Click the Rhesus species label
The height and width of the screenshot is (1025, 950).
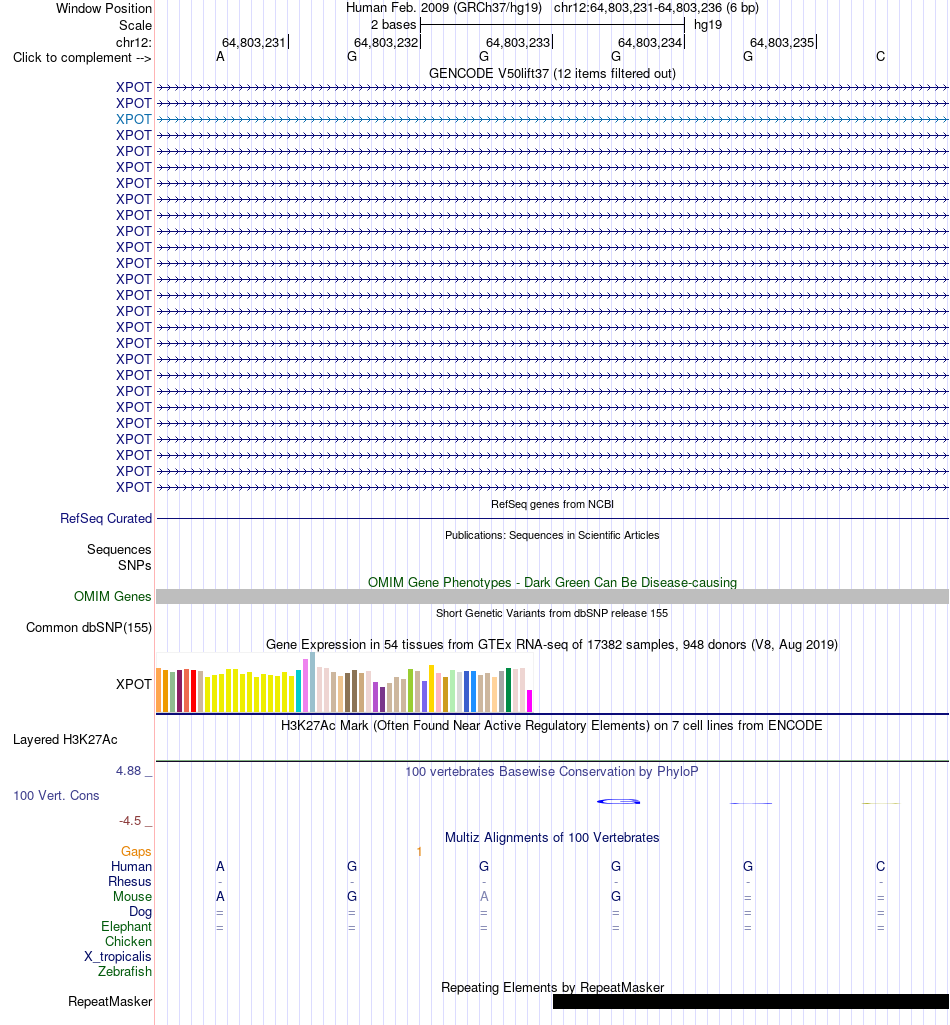point(129,881)
